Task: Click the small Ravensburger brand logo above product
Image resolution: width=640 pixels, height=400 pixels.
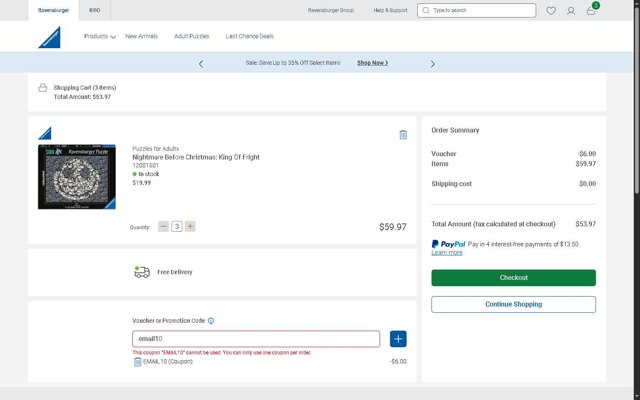Action: [x=45, y=133]
